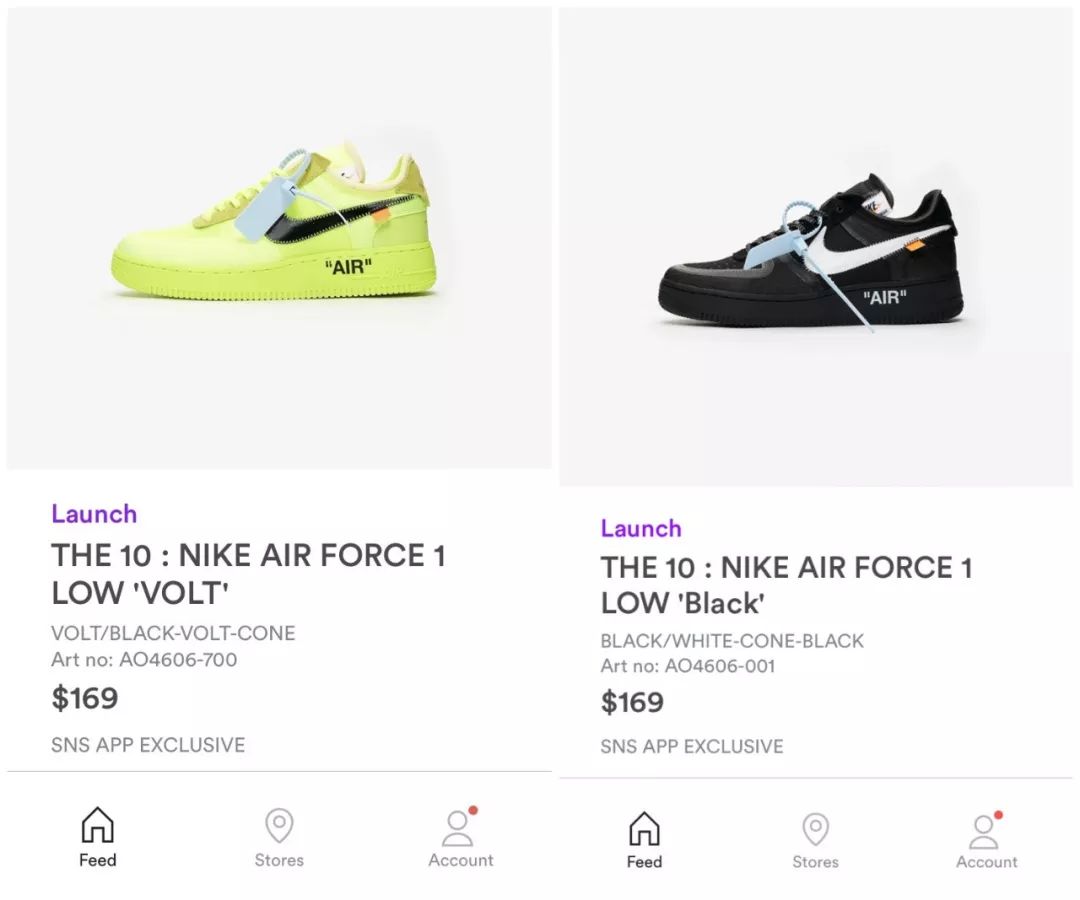Click the red notification dot on right Account
Image resolution: width=1080 pixels, height=900 pixels.
[x=998, y=815]
